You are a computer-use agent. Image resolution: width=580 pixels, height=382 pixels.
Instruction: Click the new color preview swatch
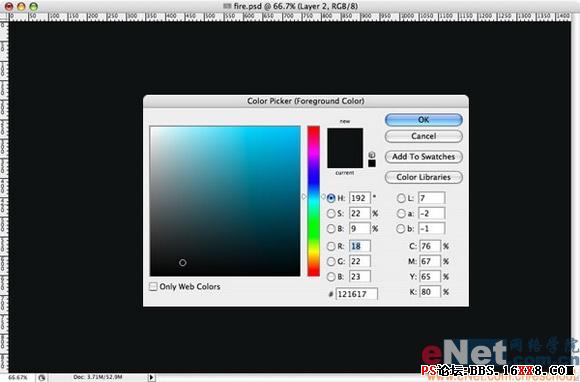[x=345, y=138]
